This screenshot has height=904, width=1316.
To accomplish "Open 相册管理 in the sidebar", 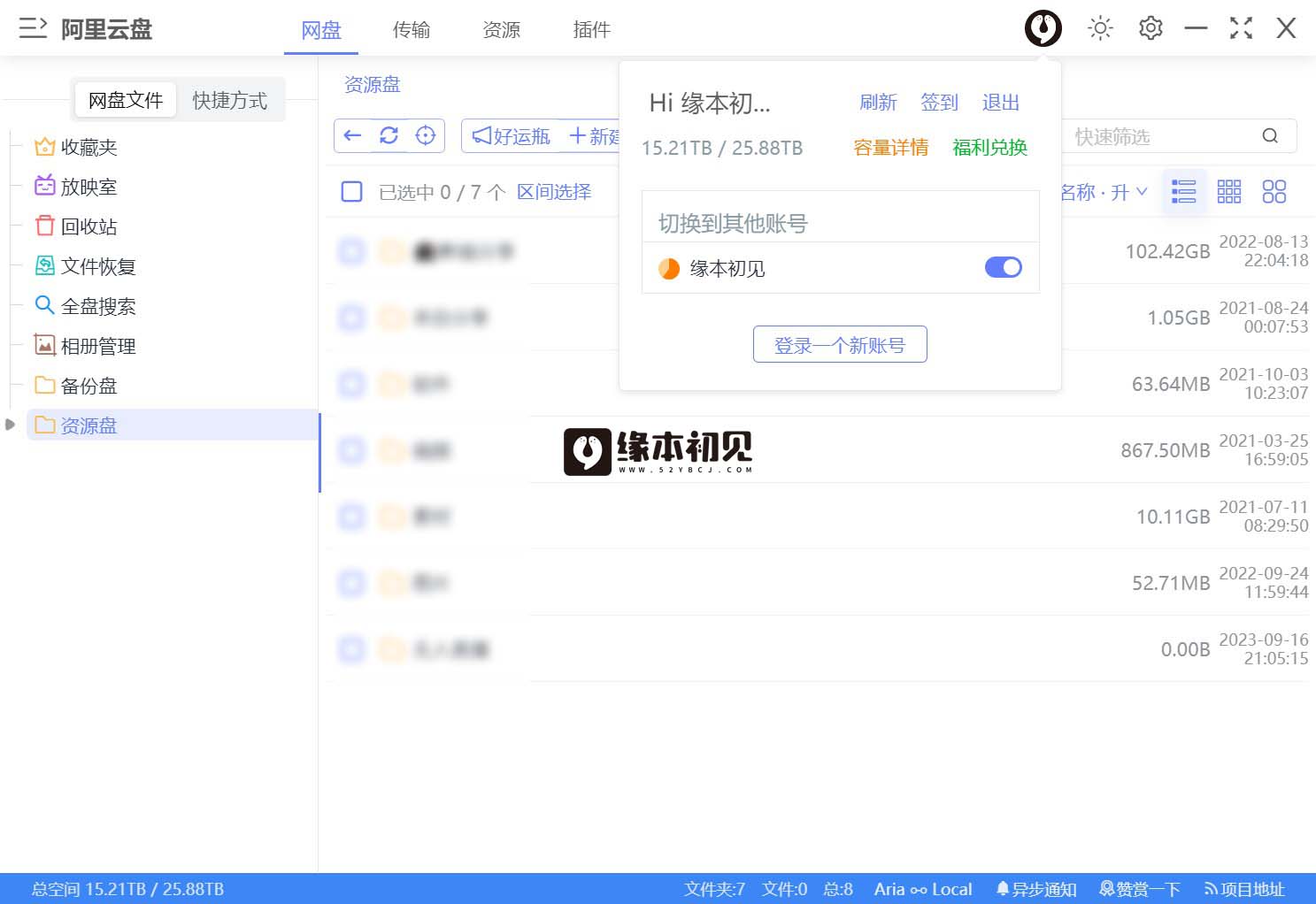I will pos(85,346).
